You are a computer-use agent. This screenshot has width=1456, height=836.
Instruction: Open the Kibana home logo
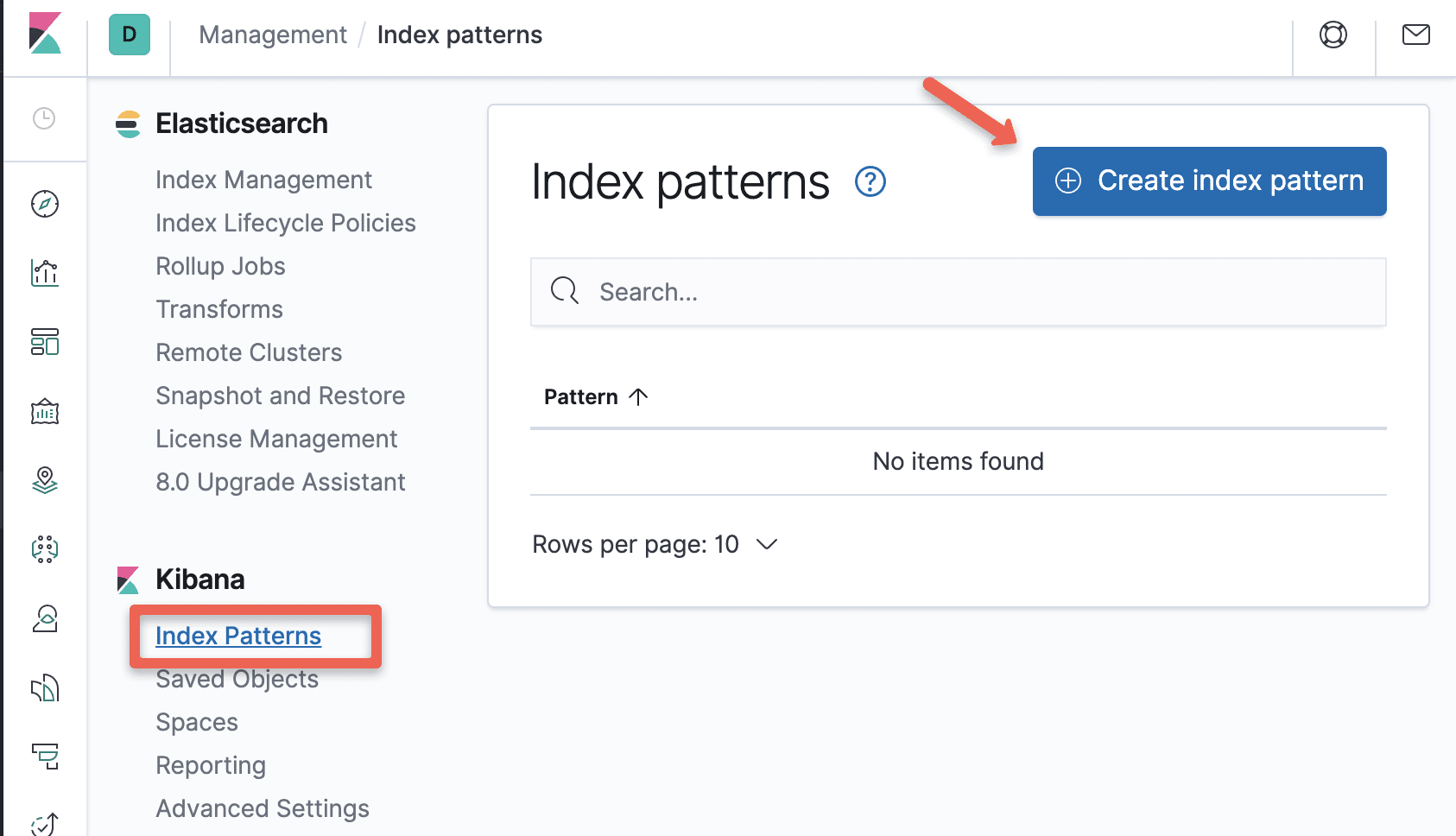coord(45,35)
